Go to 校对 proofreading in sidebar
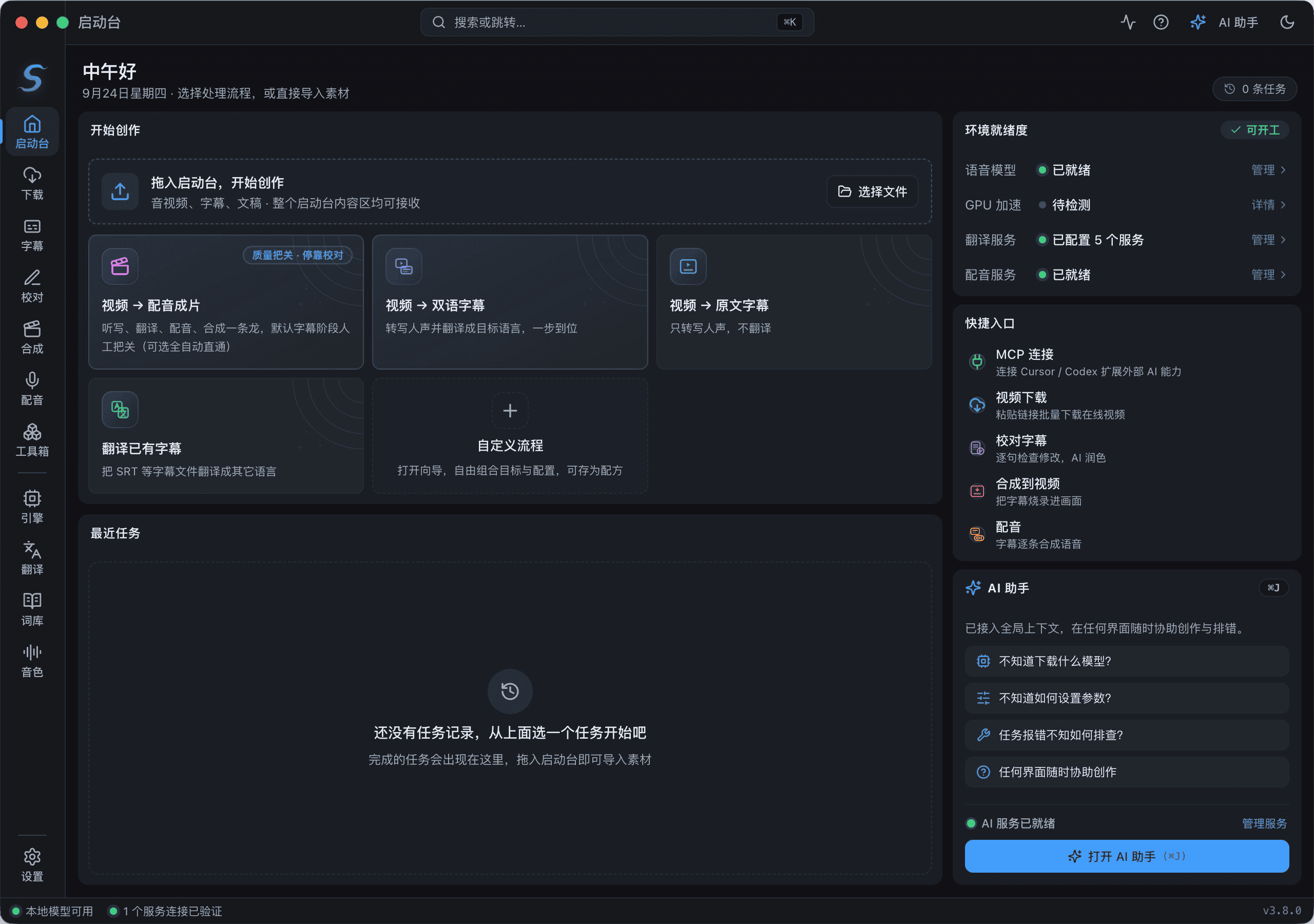 point(32,286)
